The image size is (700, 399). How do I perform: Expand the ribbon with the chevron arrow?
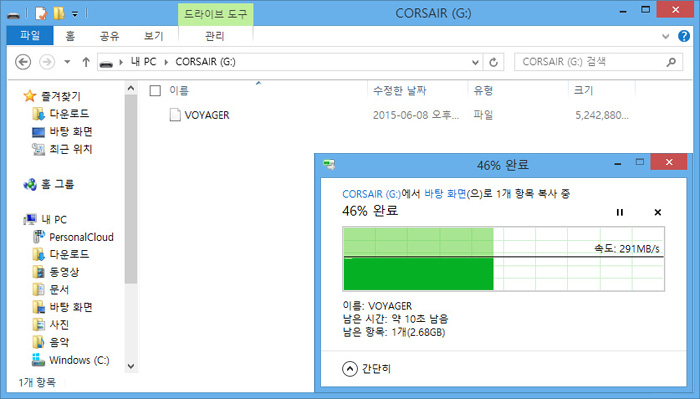[665, 36]
